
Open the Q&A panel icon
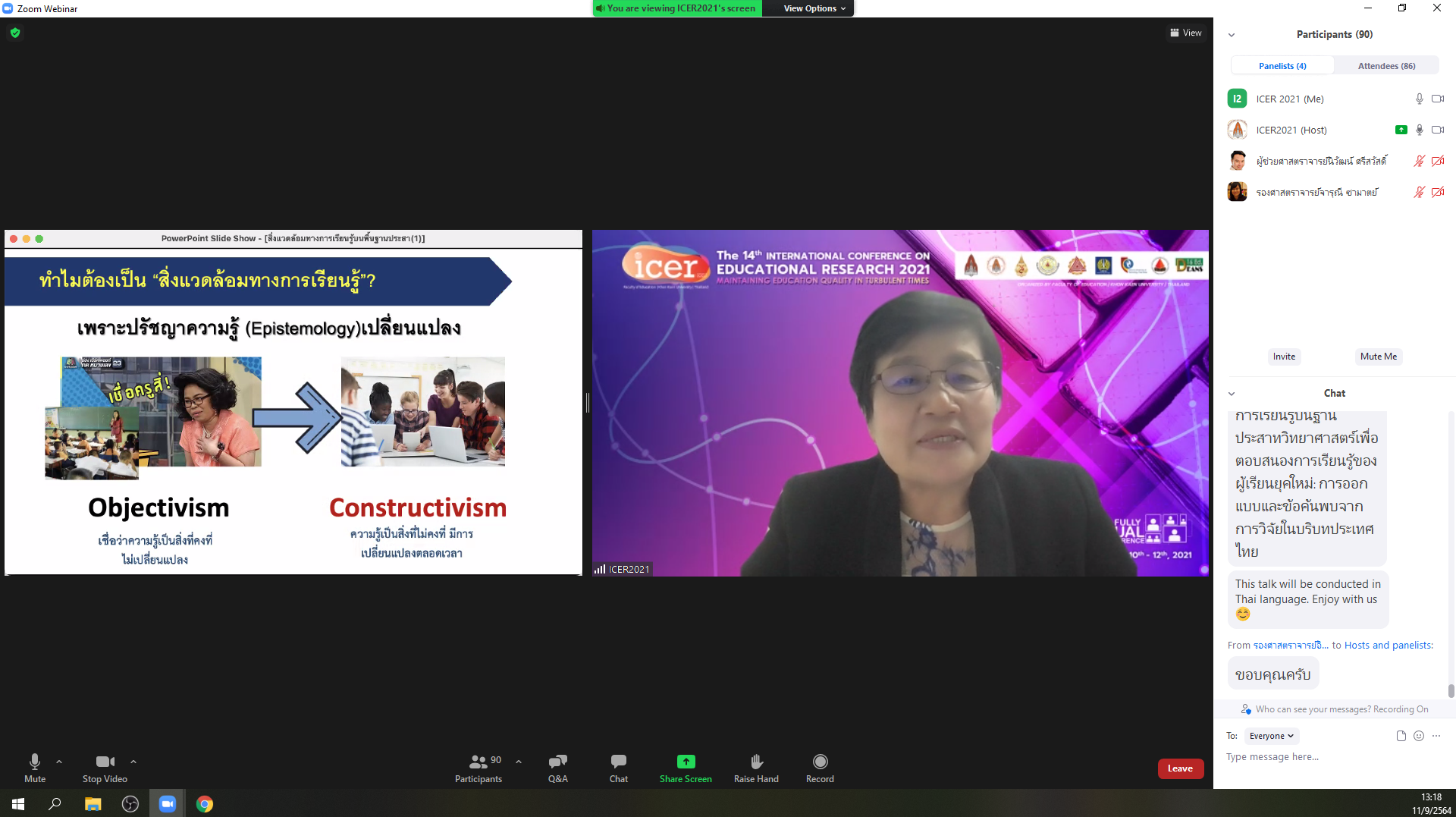557,762
